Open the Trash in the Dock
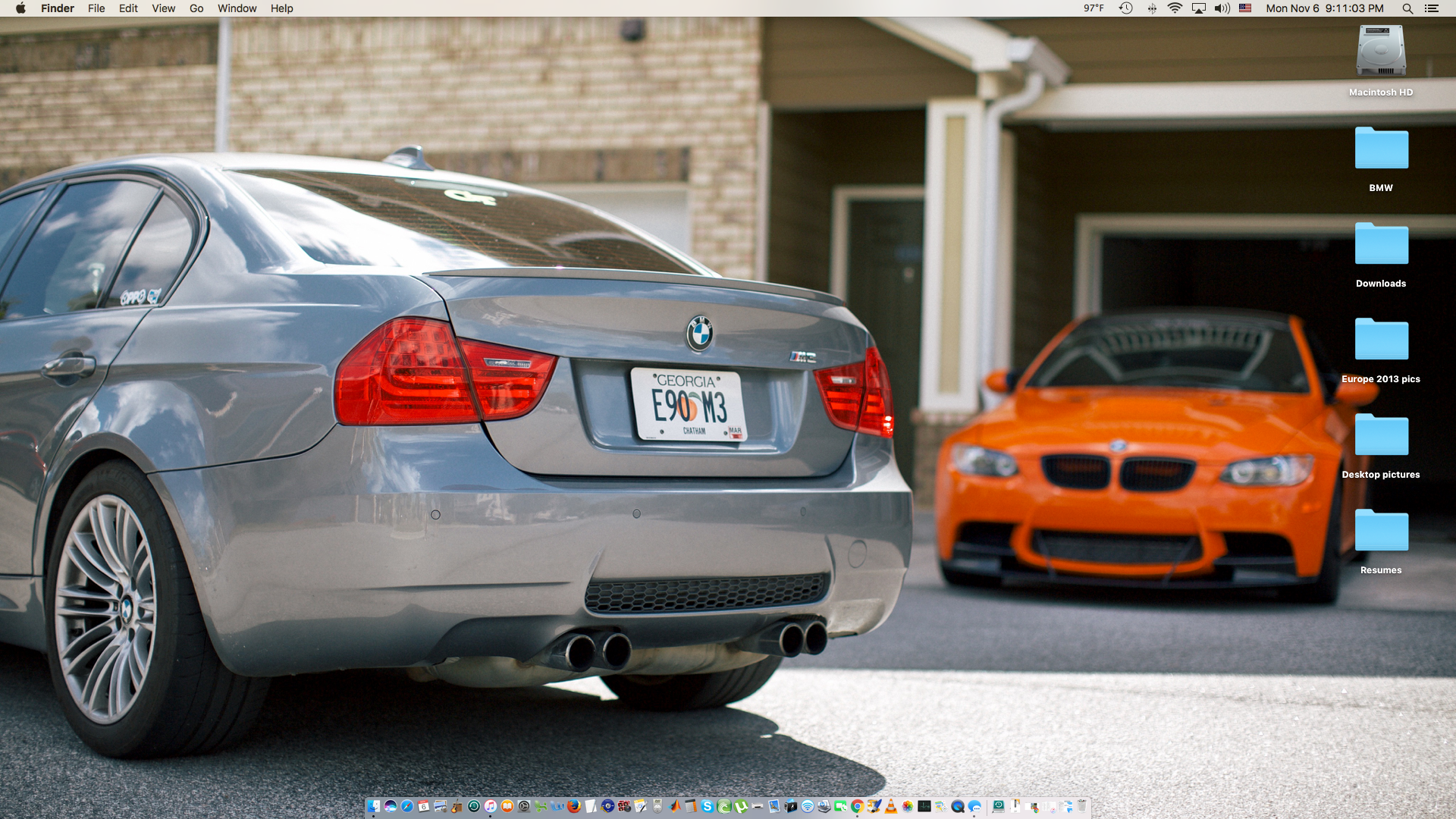The image size is (1456, 819). 1082,806
